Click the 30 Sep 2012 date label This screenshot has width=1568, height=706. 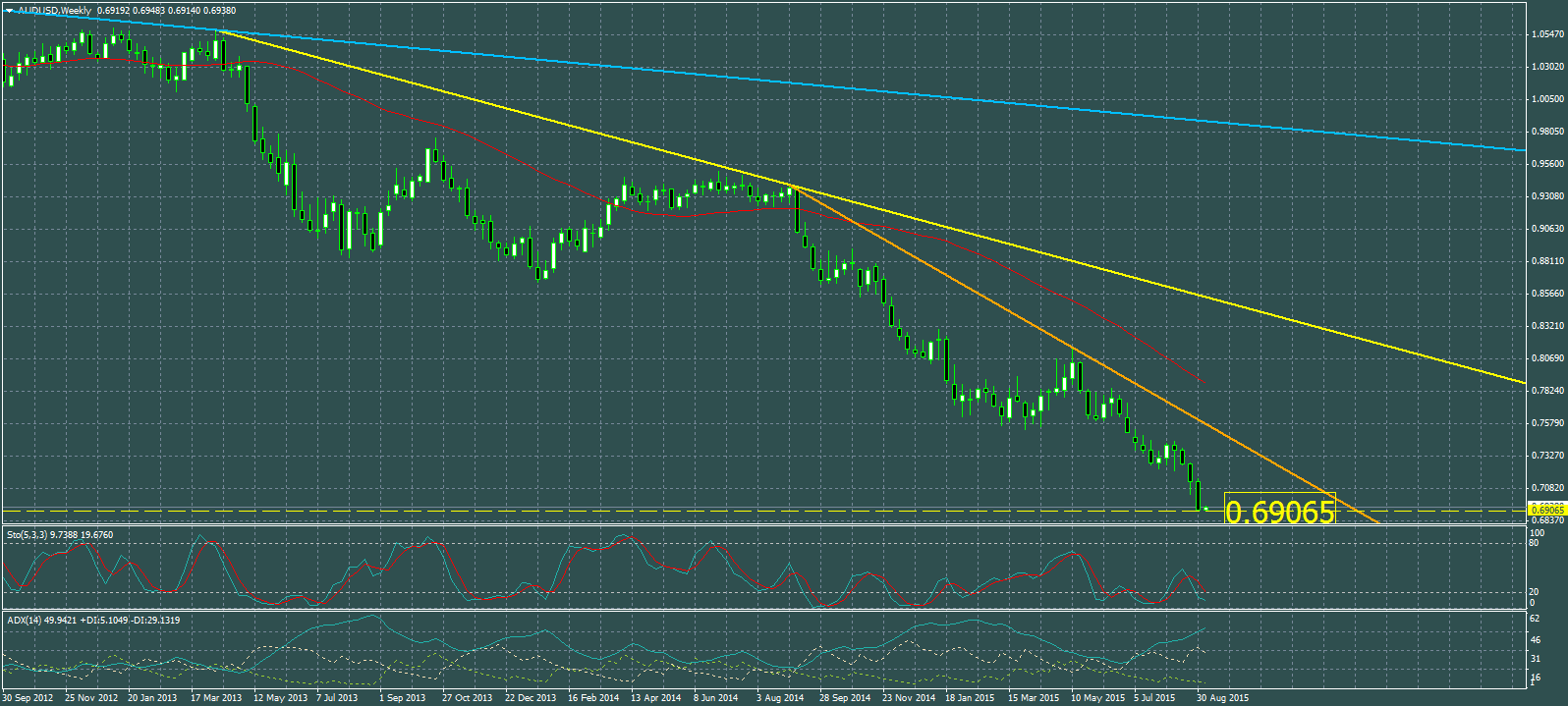28,698
